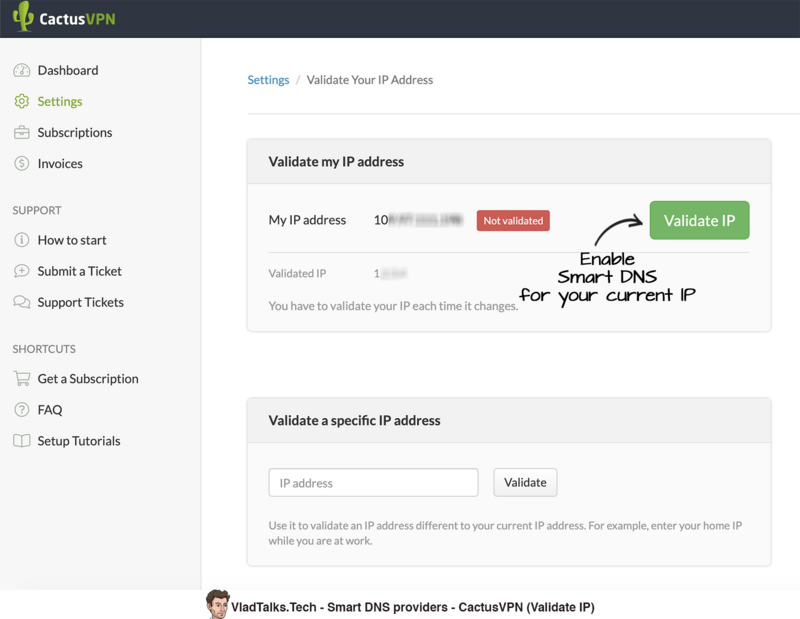Viewport: 800px width, 619px height.
Task: Click the Subscriptions briefcase icon
Action: tap(21, 132)
